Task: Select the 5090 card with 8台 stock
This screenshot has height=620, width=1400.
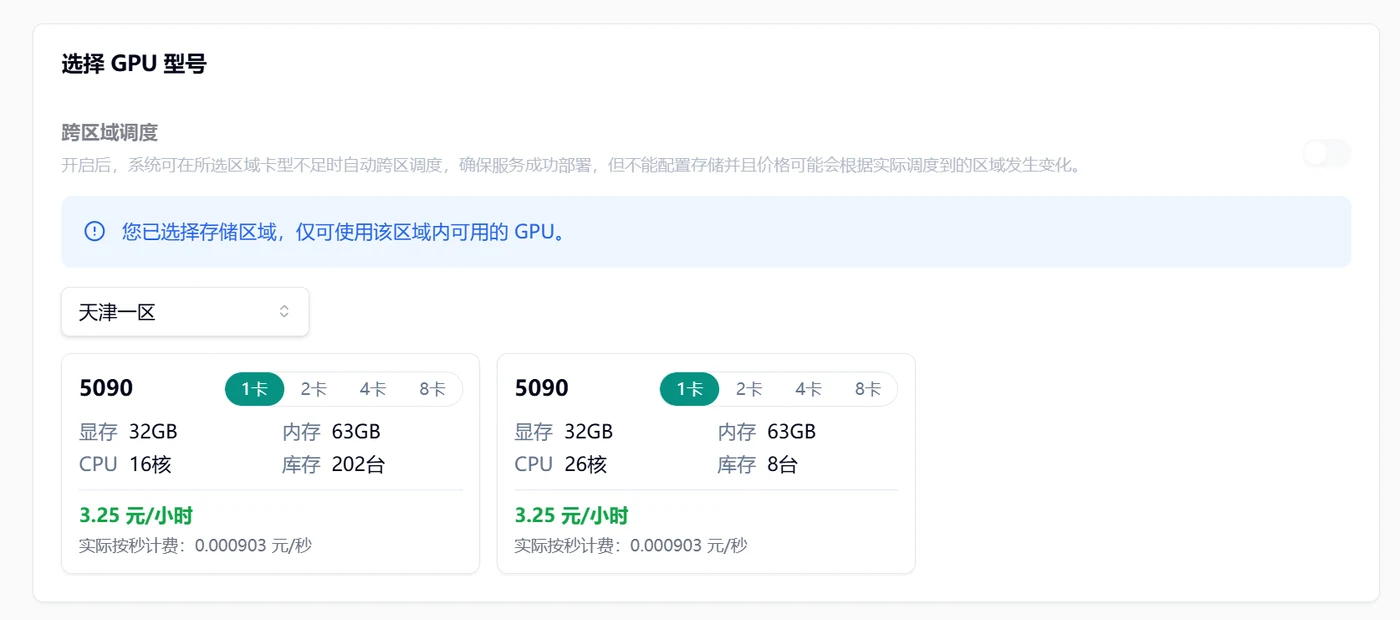Action: [706, 464]
